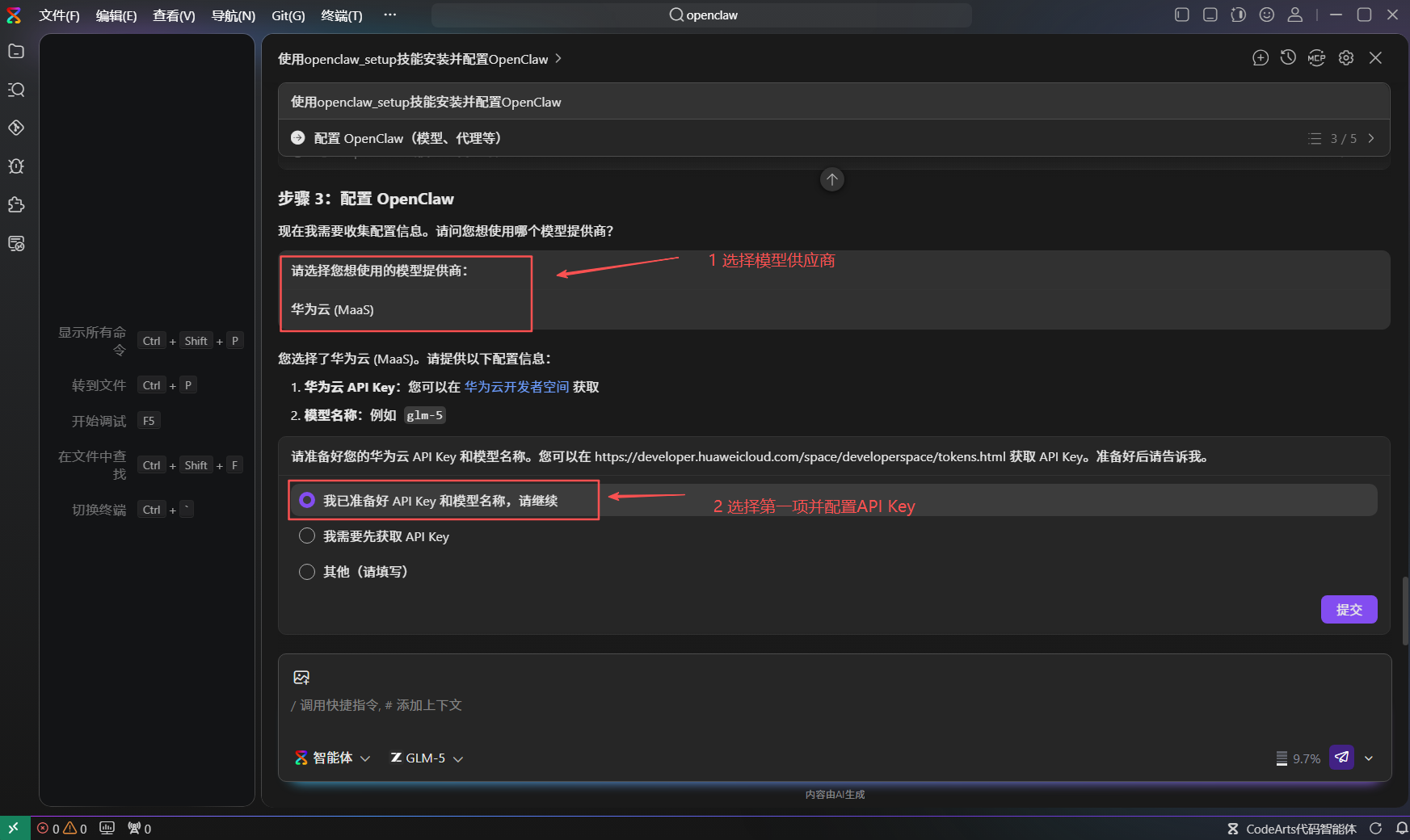Click the refresh icon in status bar
This screenshot has width=1410, height=840.
coord(1375,829)
